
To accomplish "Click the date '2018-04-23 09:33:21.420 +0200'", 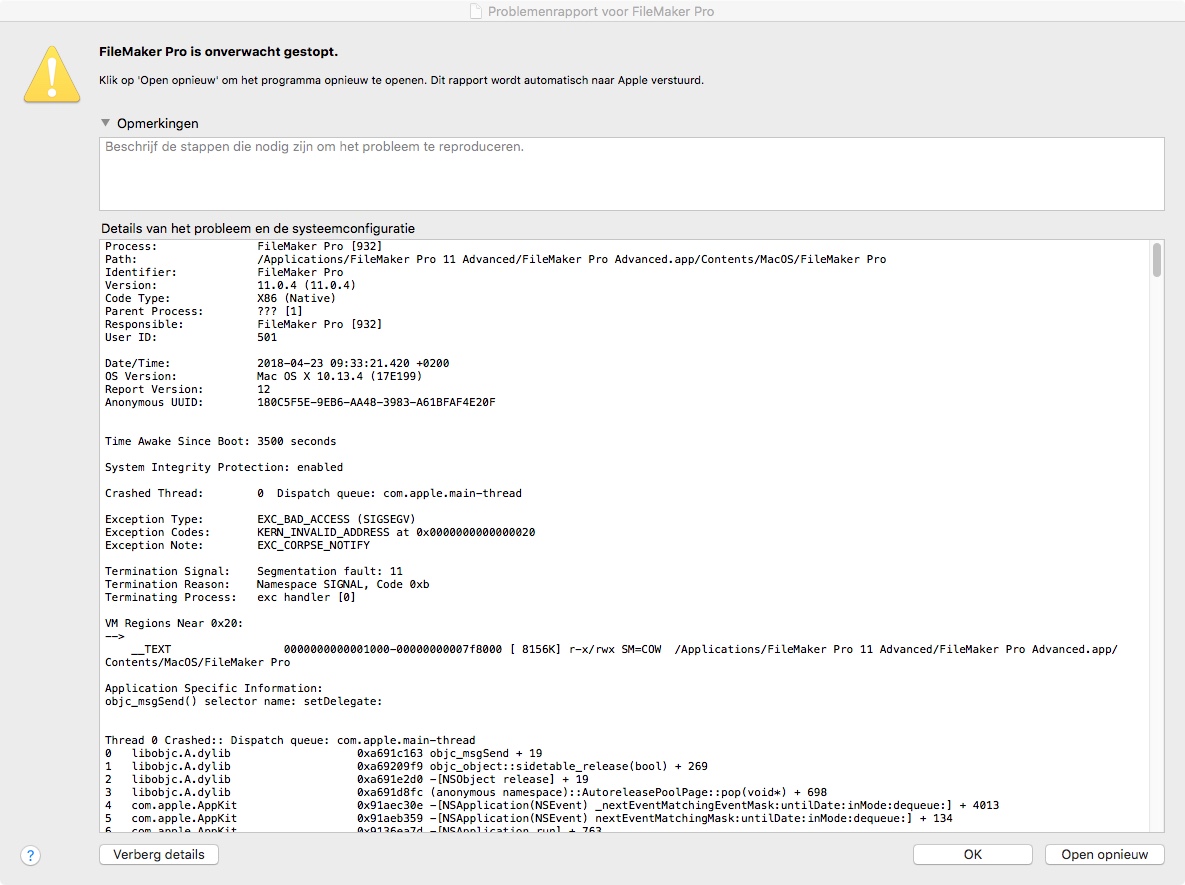I will [353, 364].
